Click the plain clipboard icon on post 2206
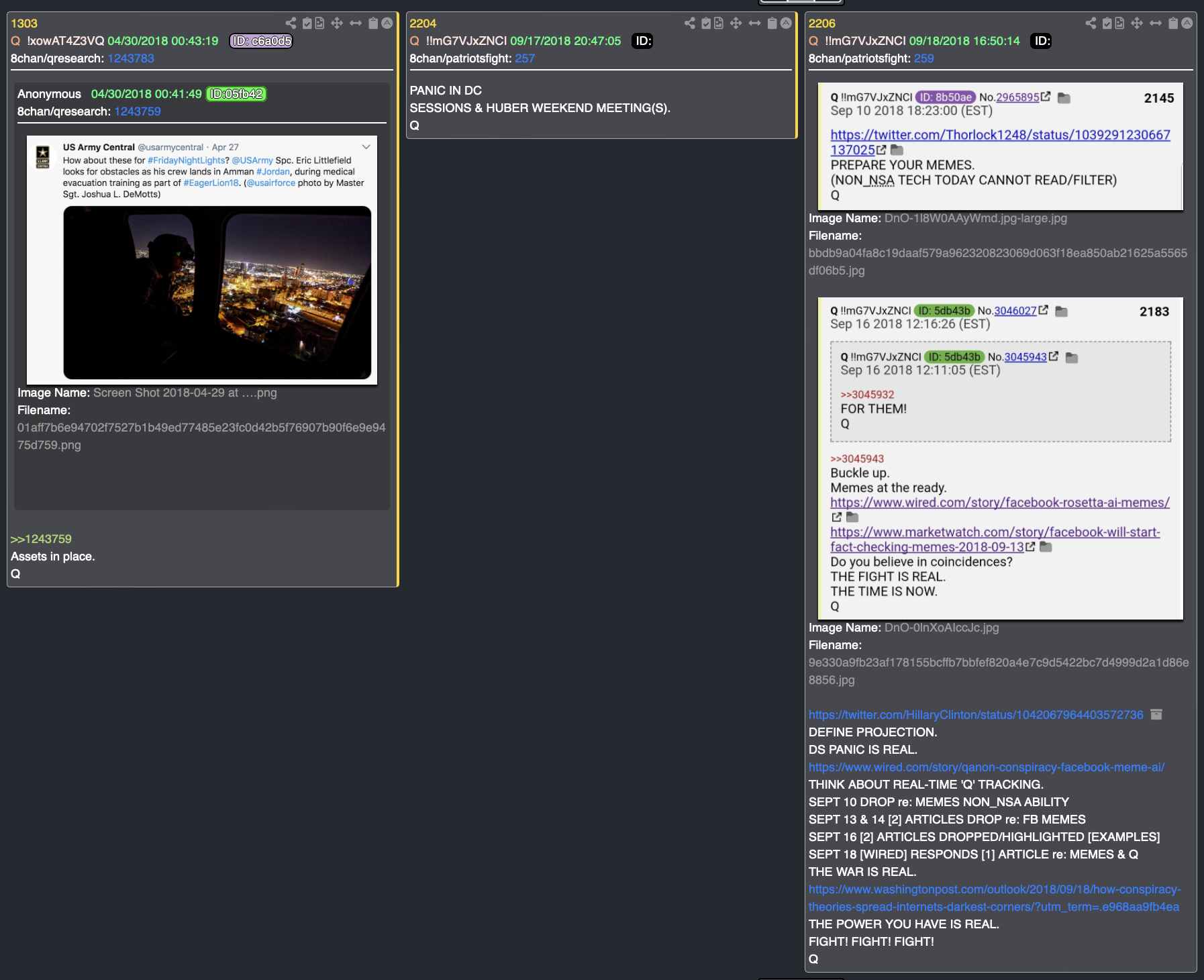The image size is (1204, 980). click(1173, 23)
